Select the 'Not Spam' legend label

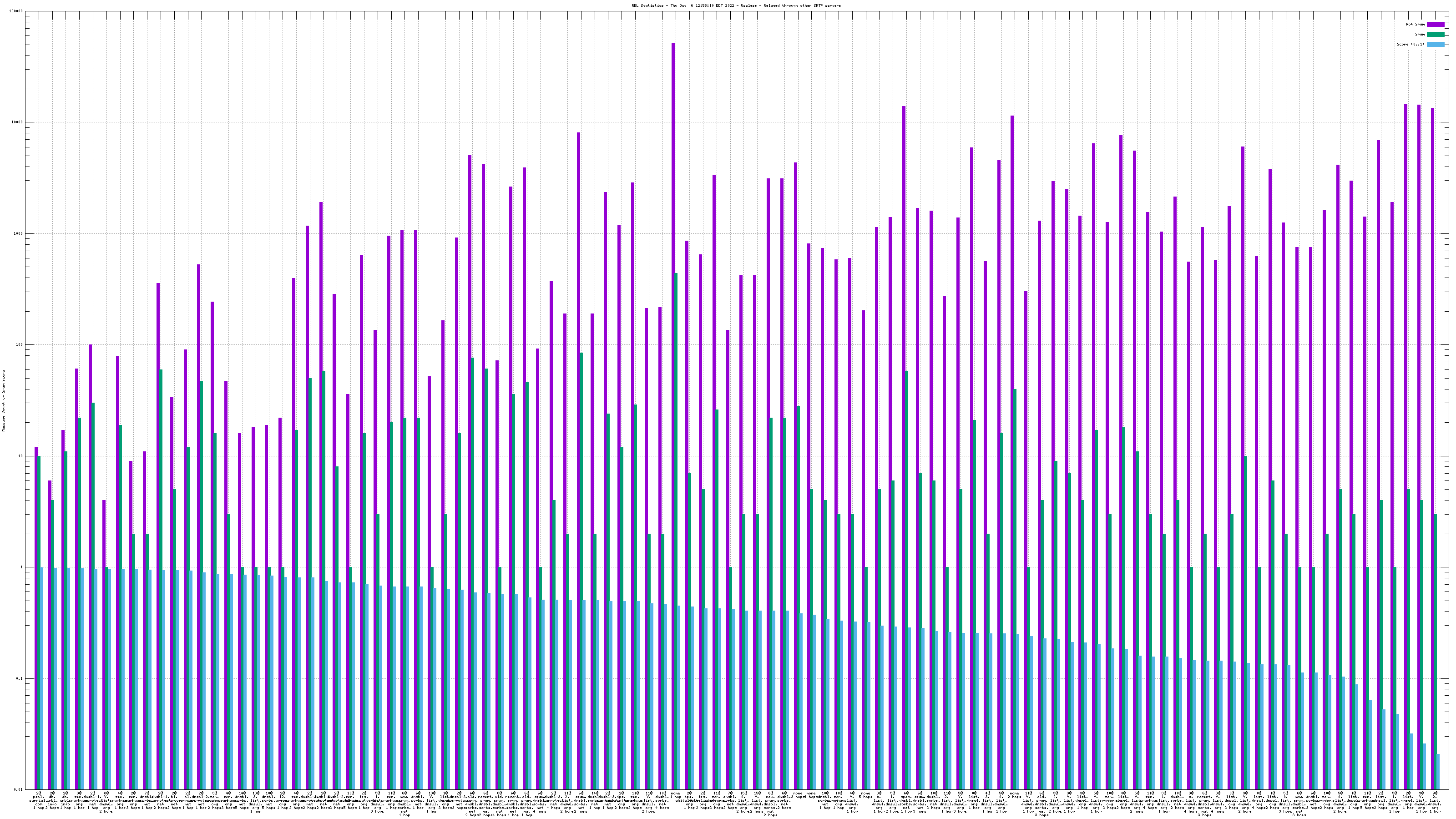1416,24
